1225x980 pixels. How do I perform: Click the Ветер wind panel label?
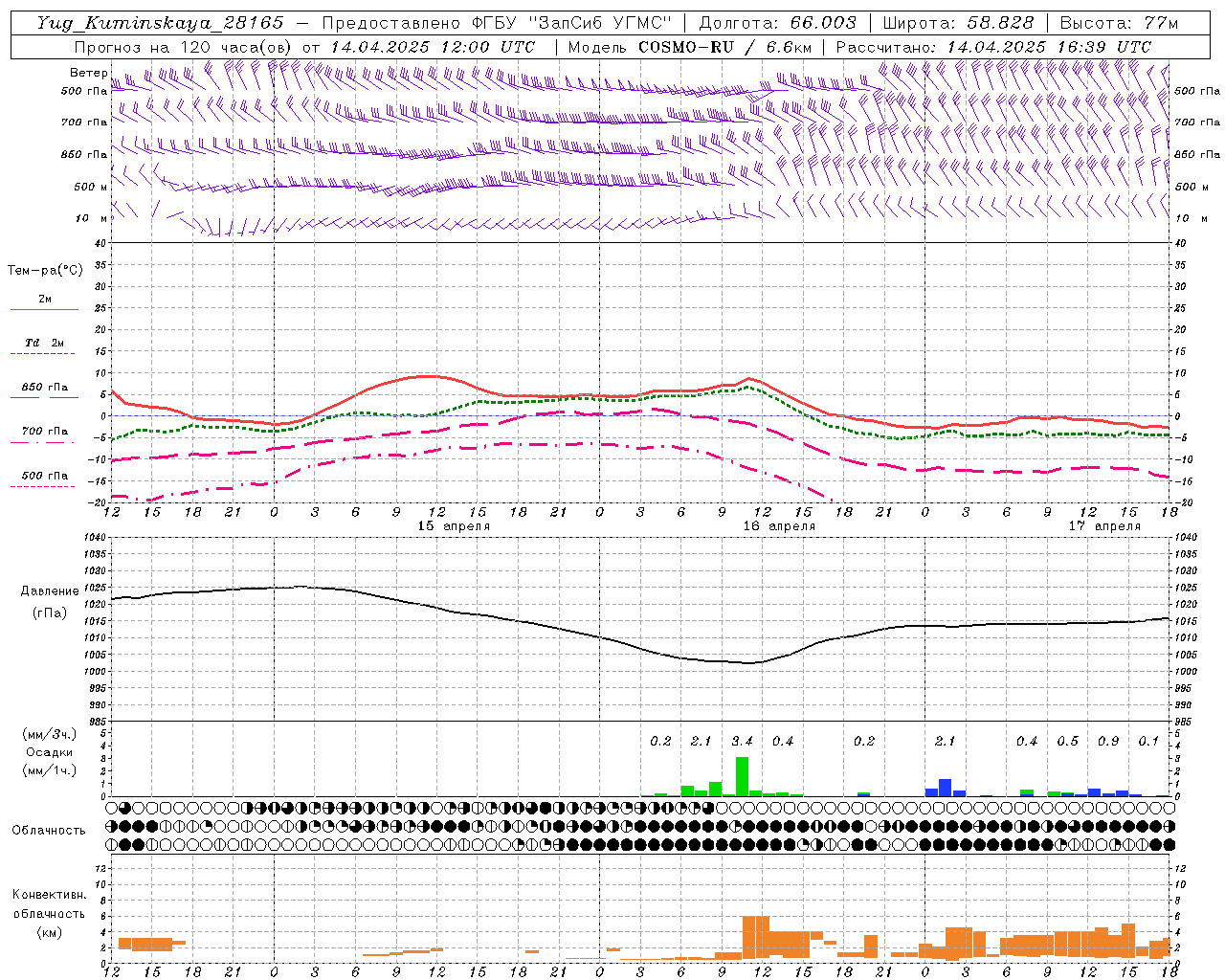click(x=88, y=73)
